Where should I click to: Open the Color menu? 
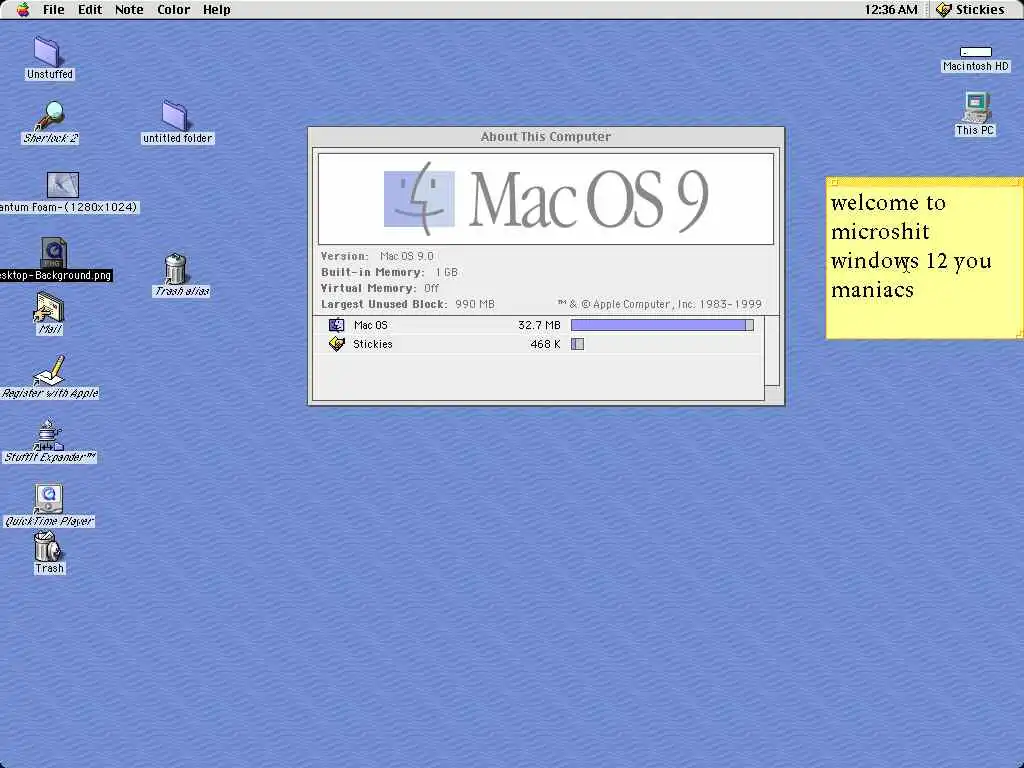173,10
